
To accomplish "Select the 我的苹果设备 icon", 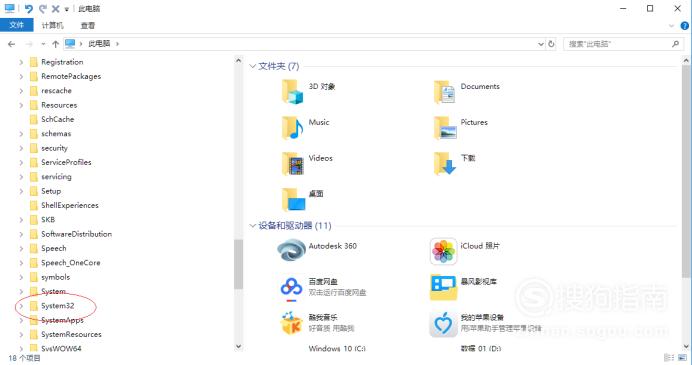I will point(443,324).
